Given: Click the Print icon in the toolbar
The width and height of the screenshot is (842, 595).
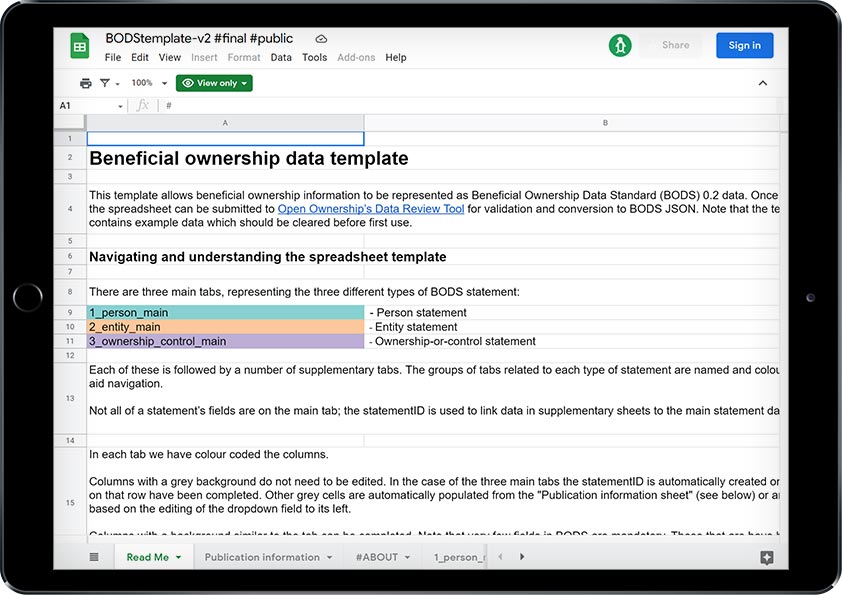Looking at the screenshot, I should (85, 83).
